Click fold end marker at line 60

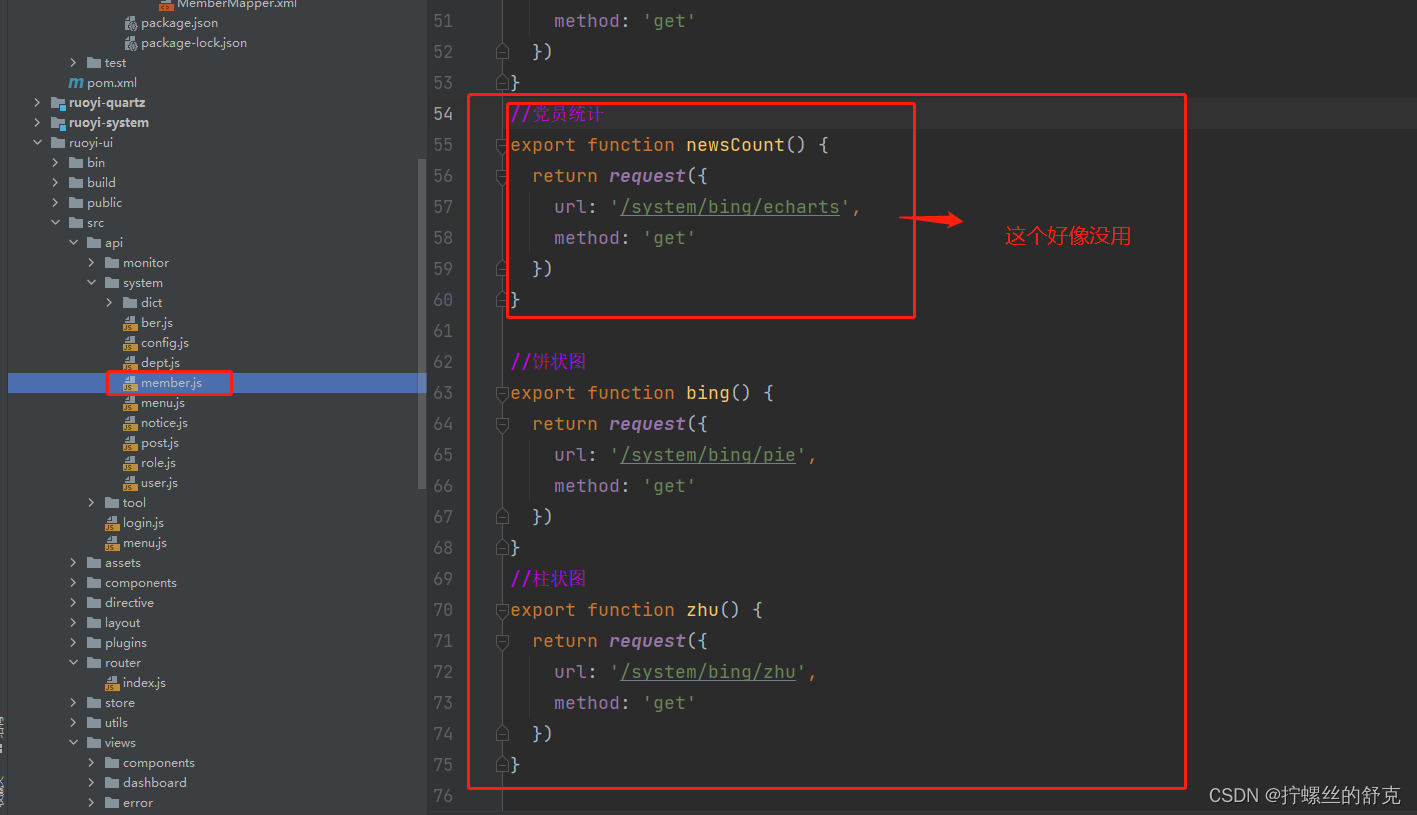(x=502, y=300)
